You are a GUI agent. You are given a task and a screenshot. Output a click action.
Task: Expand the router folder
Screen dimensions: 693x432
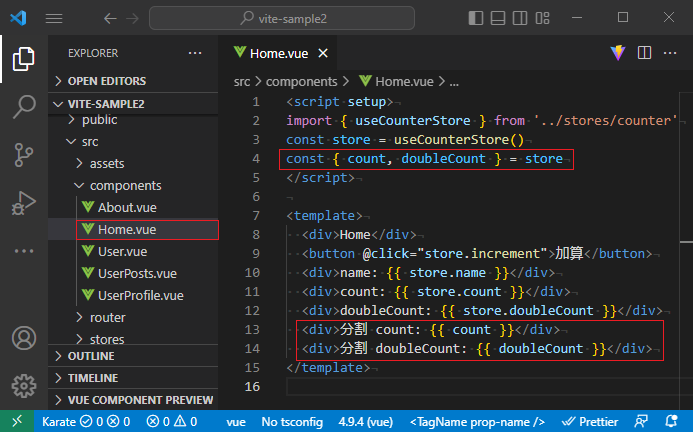click(x=133, y=317)
